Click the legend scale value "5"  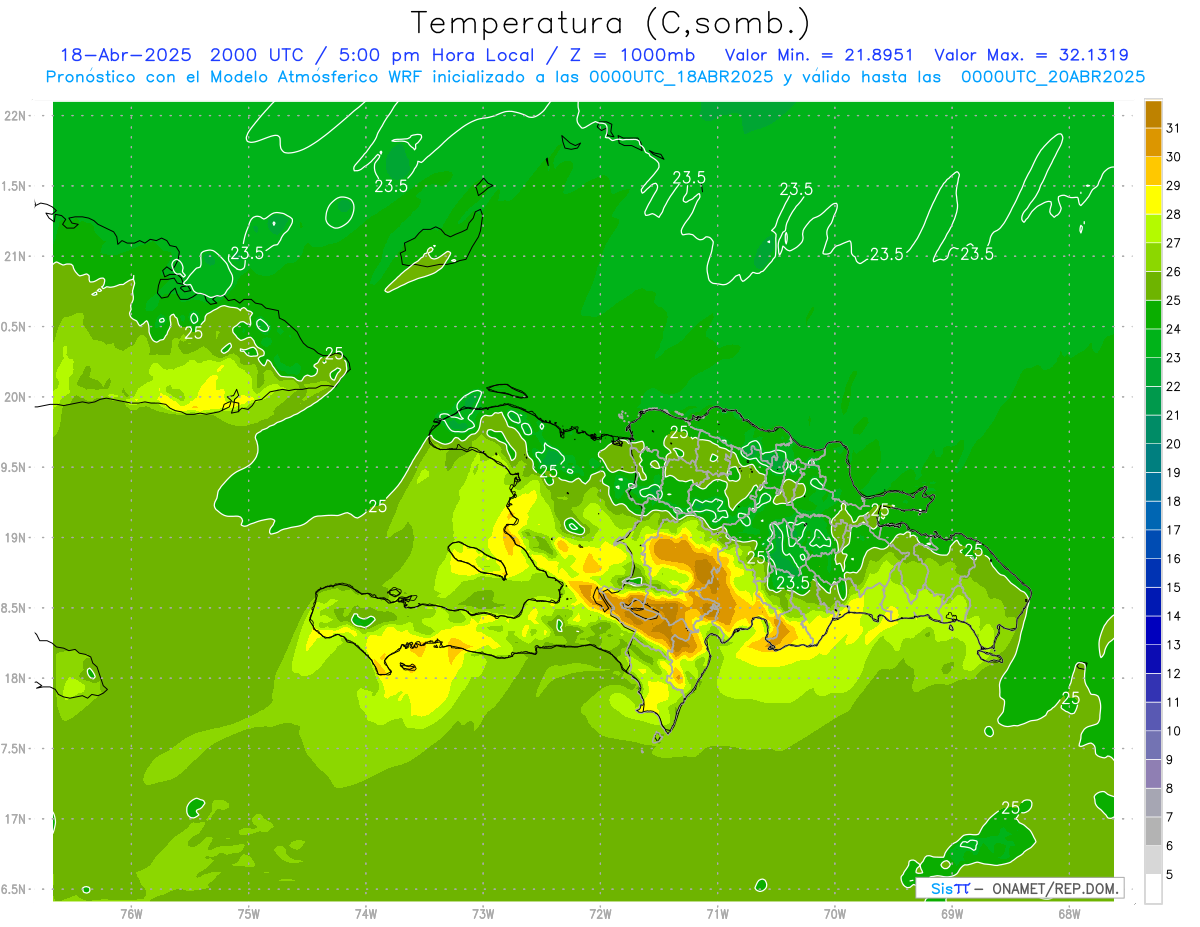[x=1170, y=874]
